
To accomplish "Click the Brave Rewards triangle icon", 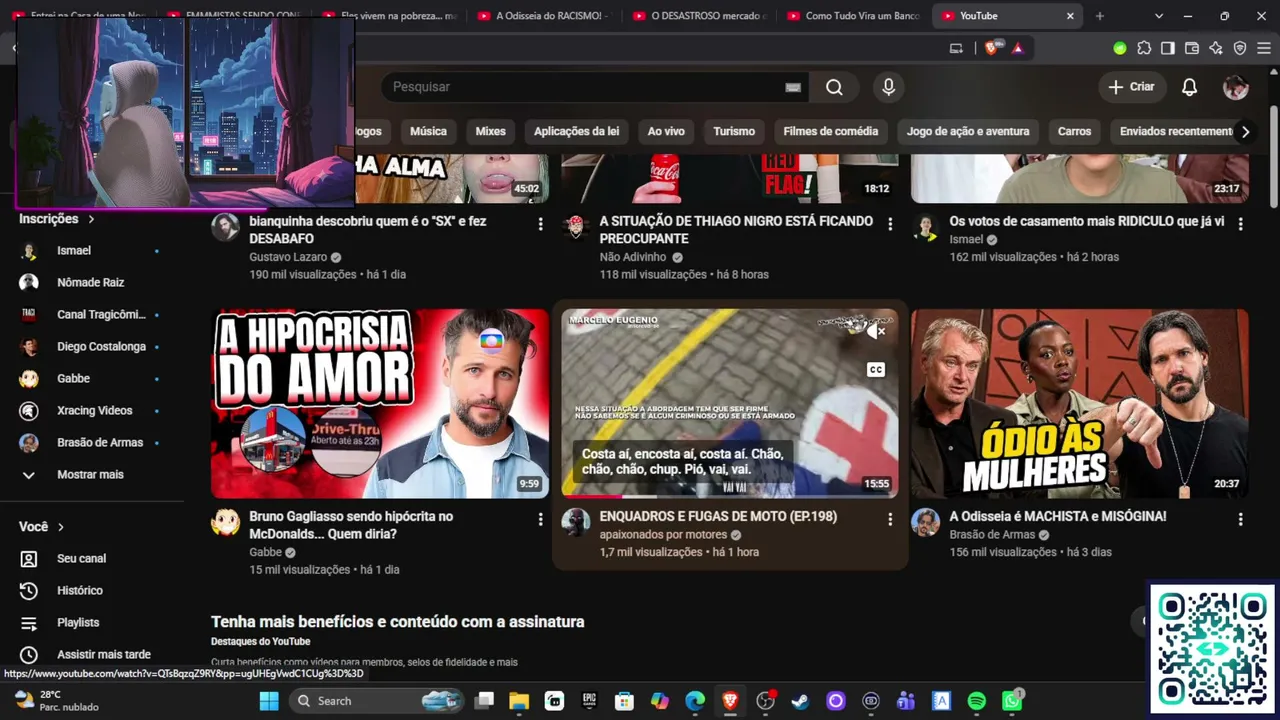I will [x=1017, y=48].
